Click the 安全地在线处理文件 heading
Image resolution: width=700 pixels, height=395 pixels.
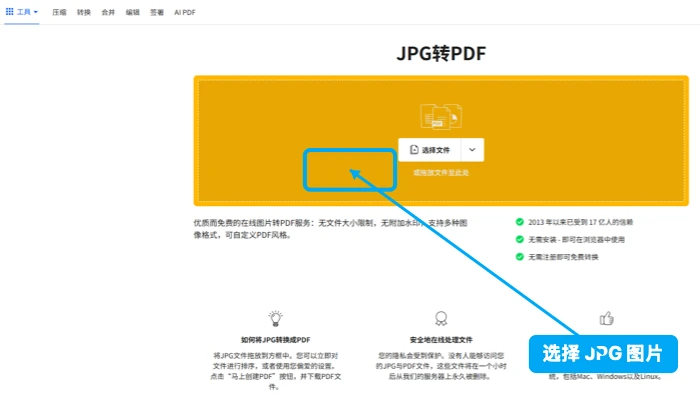pos(441,340)
